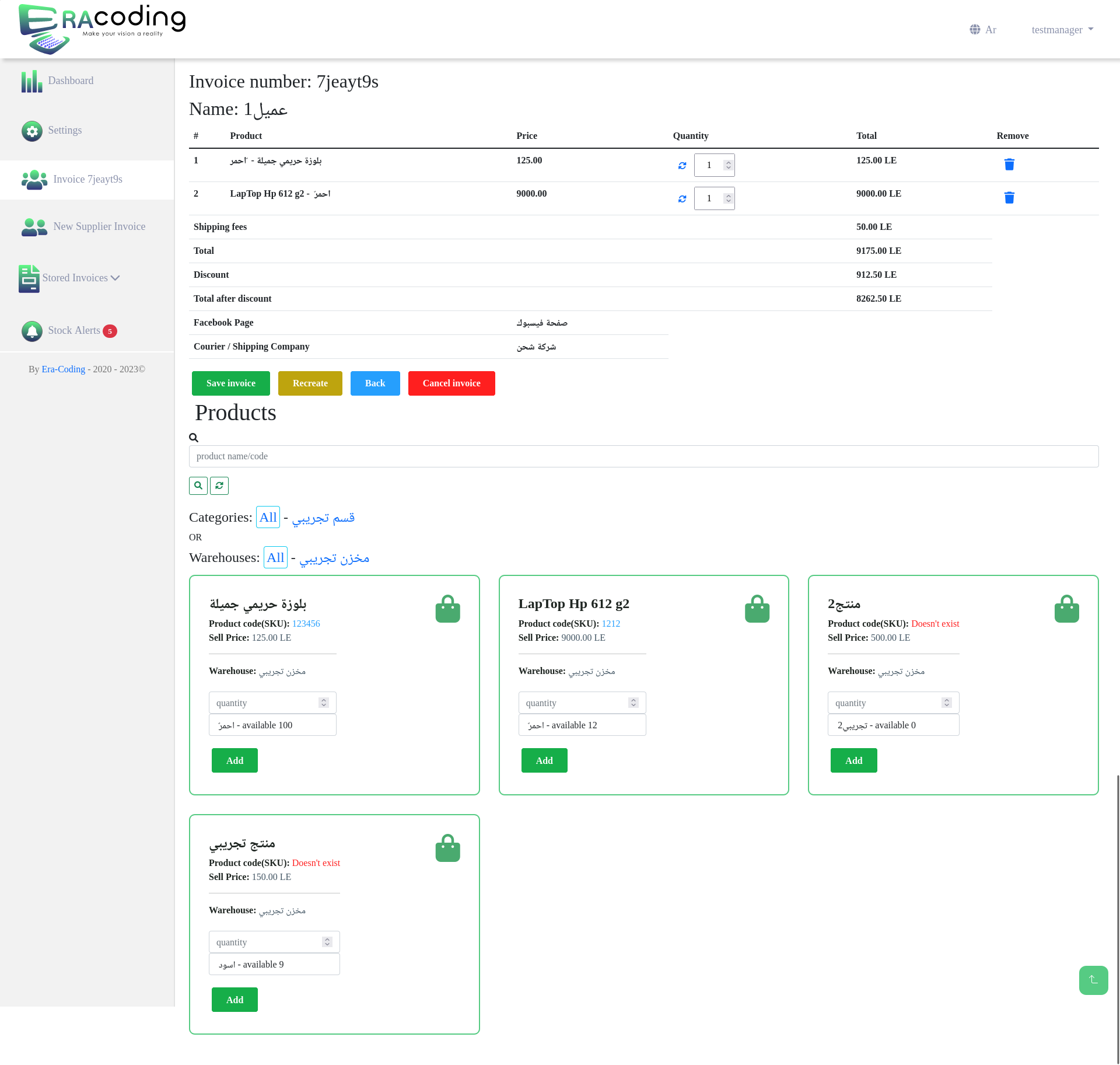Open the variant dropdown showing available 12

click(582, 725)
